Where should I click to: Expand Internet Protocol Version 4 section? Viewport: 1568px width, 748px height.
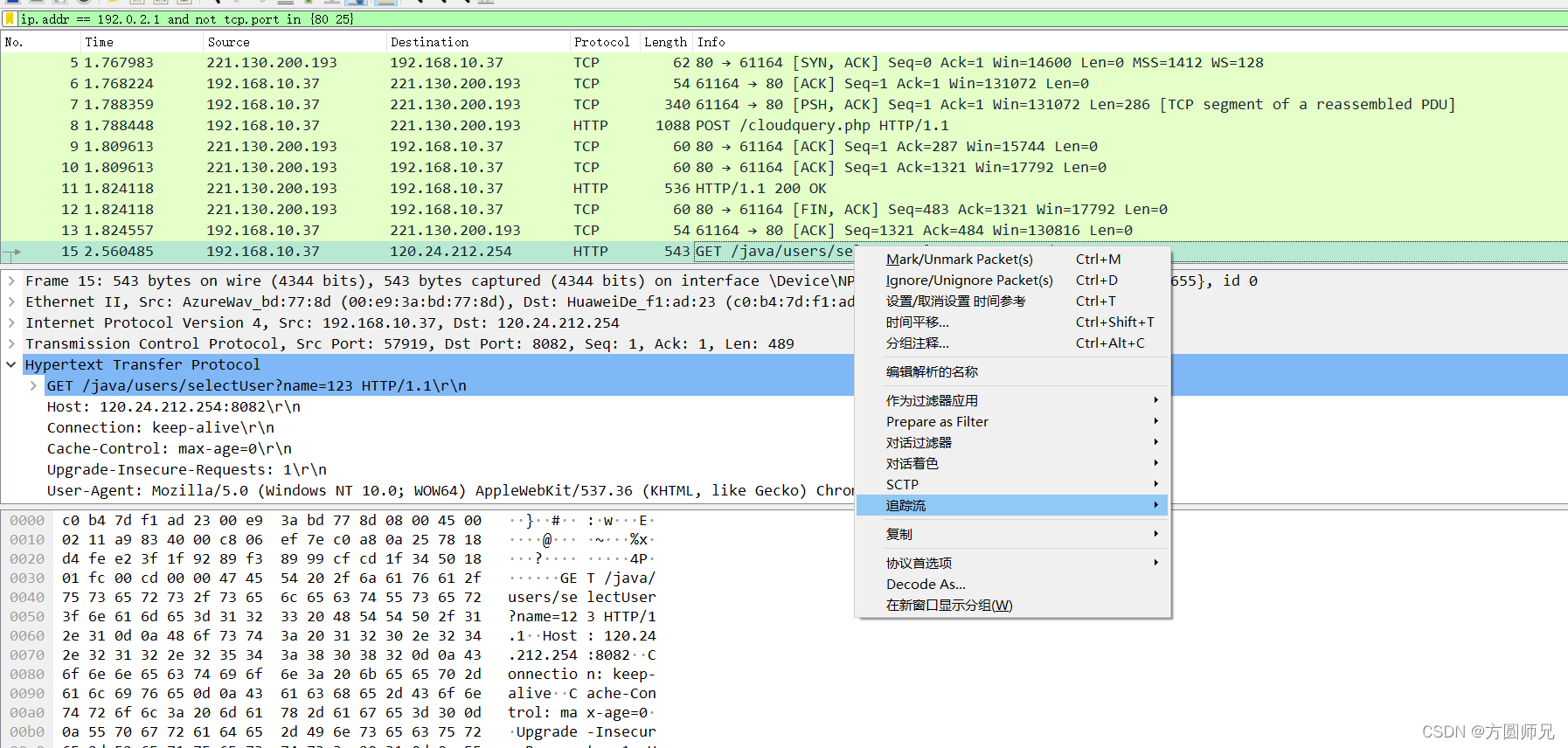pyautogui.click(x=11, y=322)
